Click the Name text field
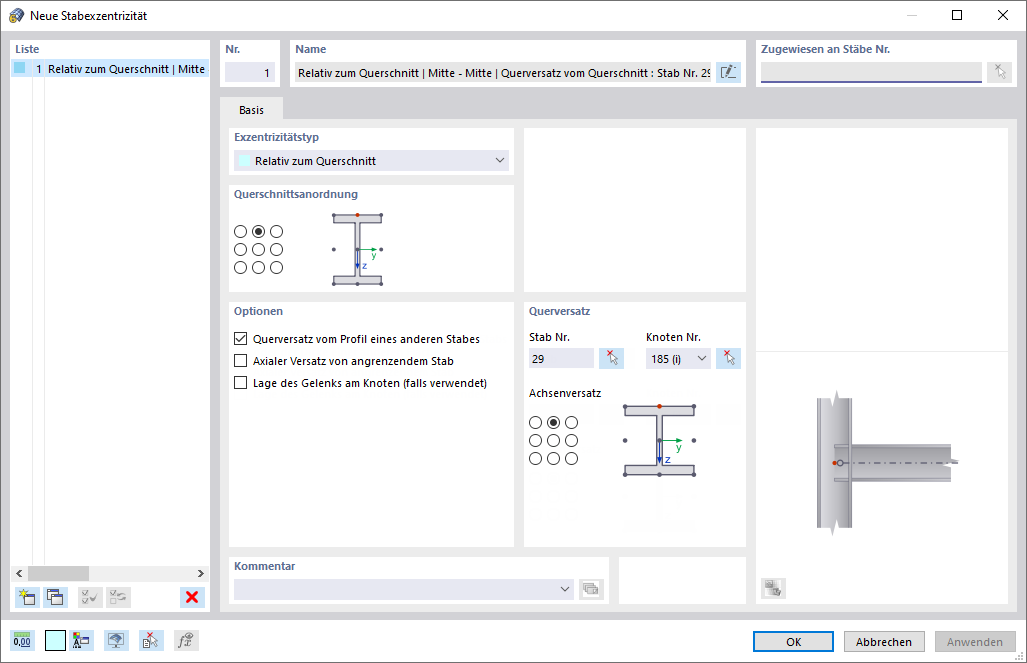The height and width of the screenshot is (663, 1027). (x=503, y=73)
